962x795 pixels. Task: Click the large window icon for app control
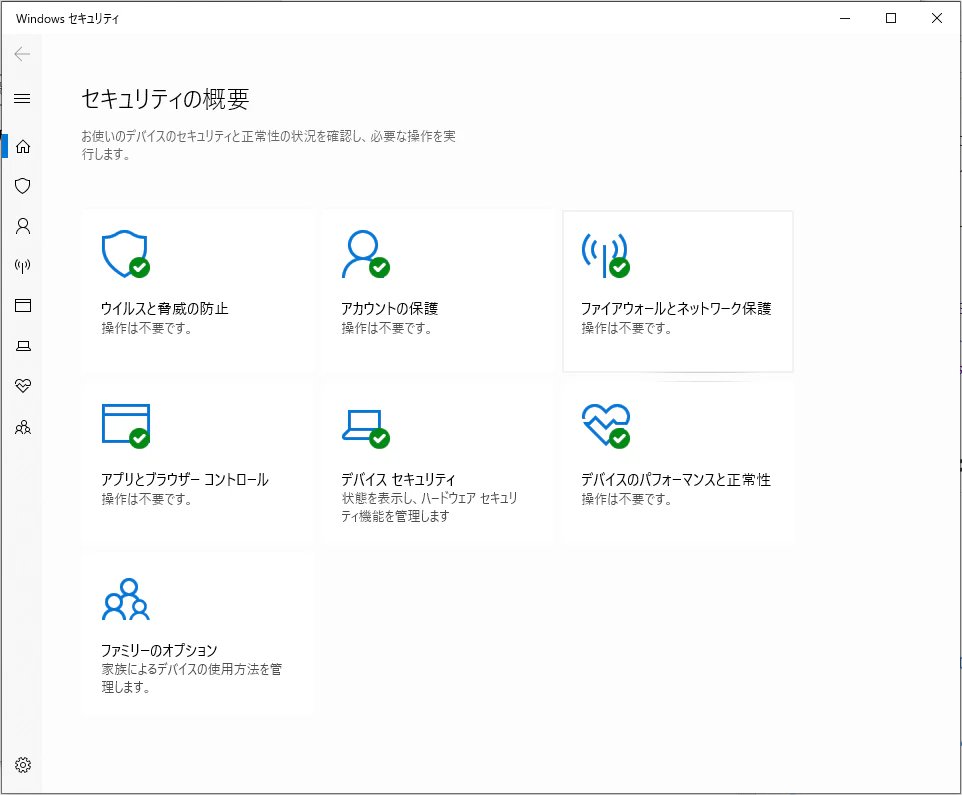(x=126, y=426)
